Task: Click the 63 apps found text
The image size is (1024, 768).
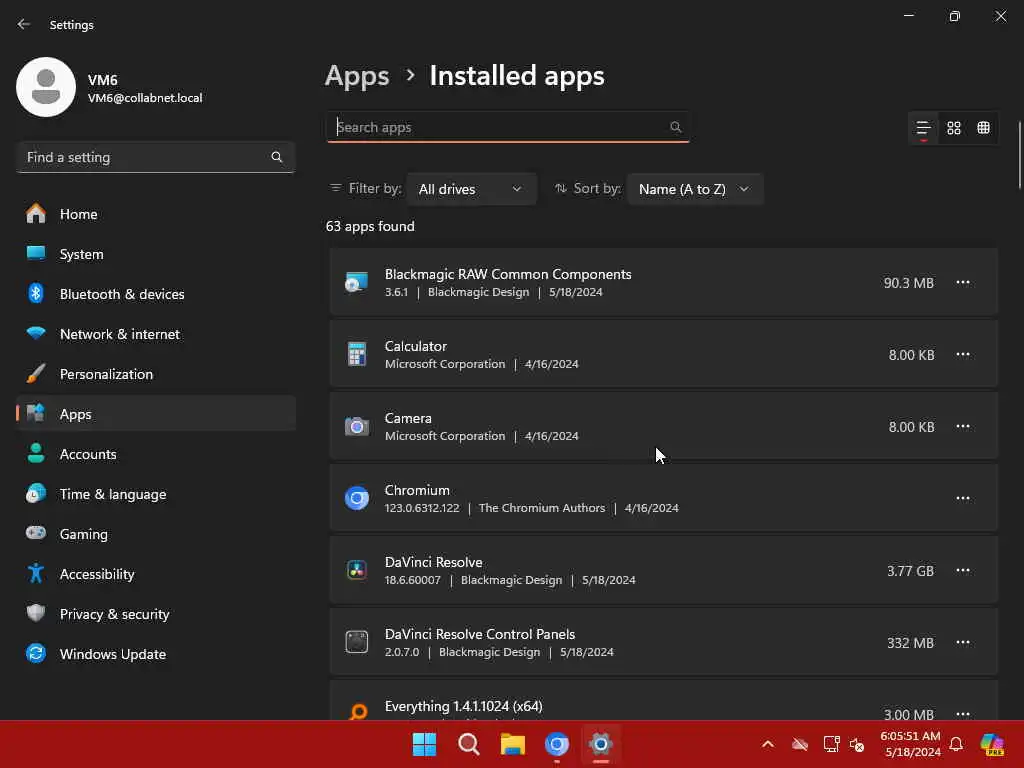Action: (x=370, y=226)
